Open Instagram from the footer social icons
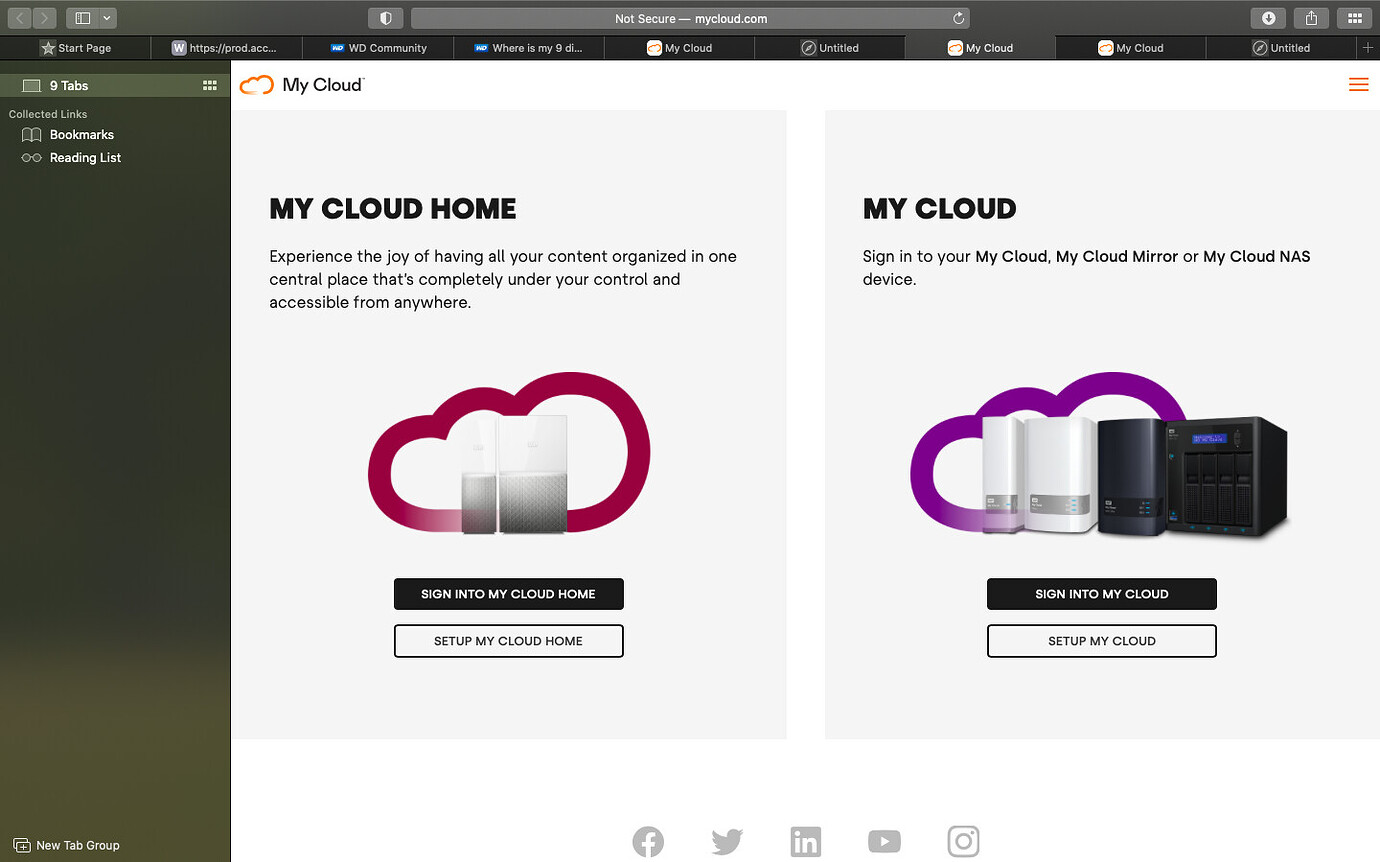 coord(963,841)
